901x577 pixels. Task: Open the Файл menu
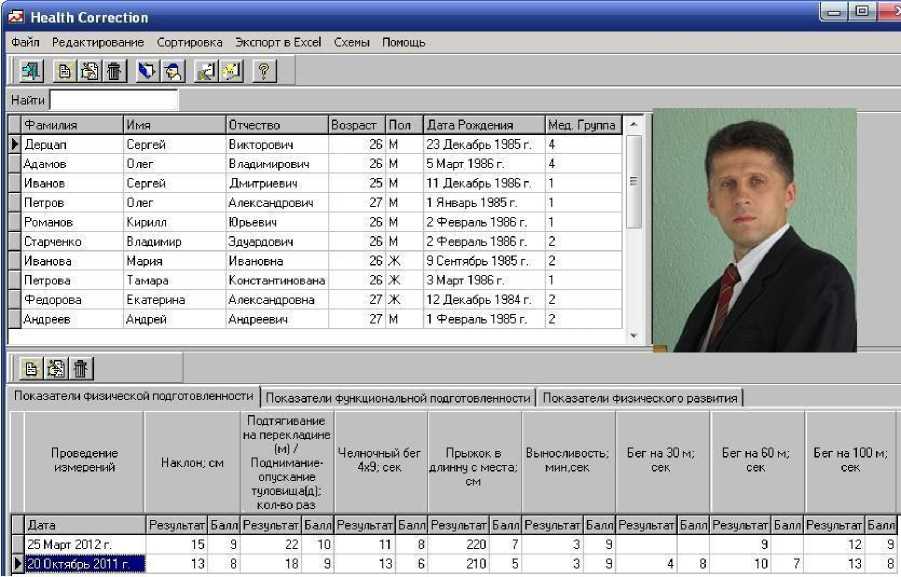(x=25, y=42)
